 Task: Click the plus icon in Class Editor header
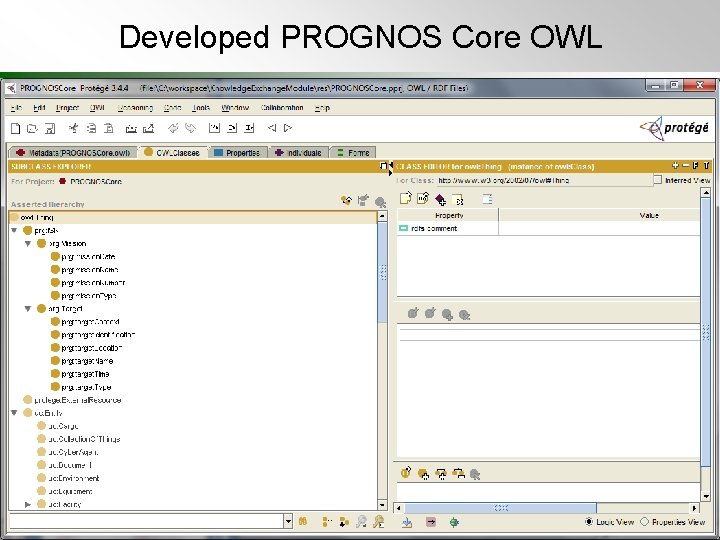pos(675,165)
